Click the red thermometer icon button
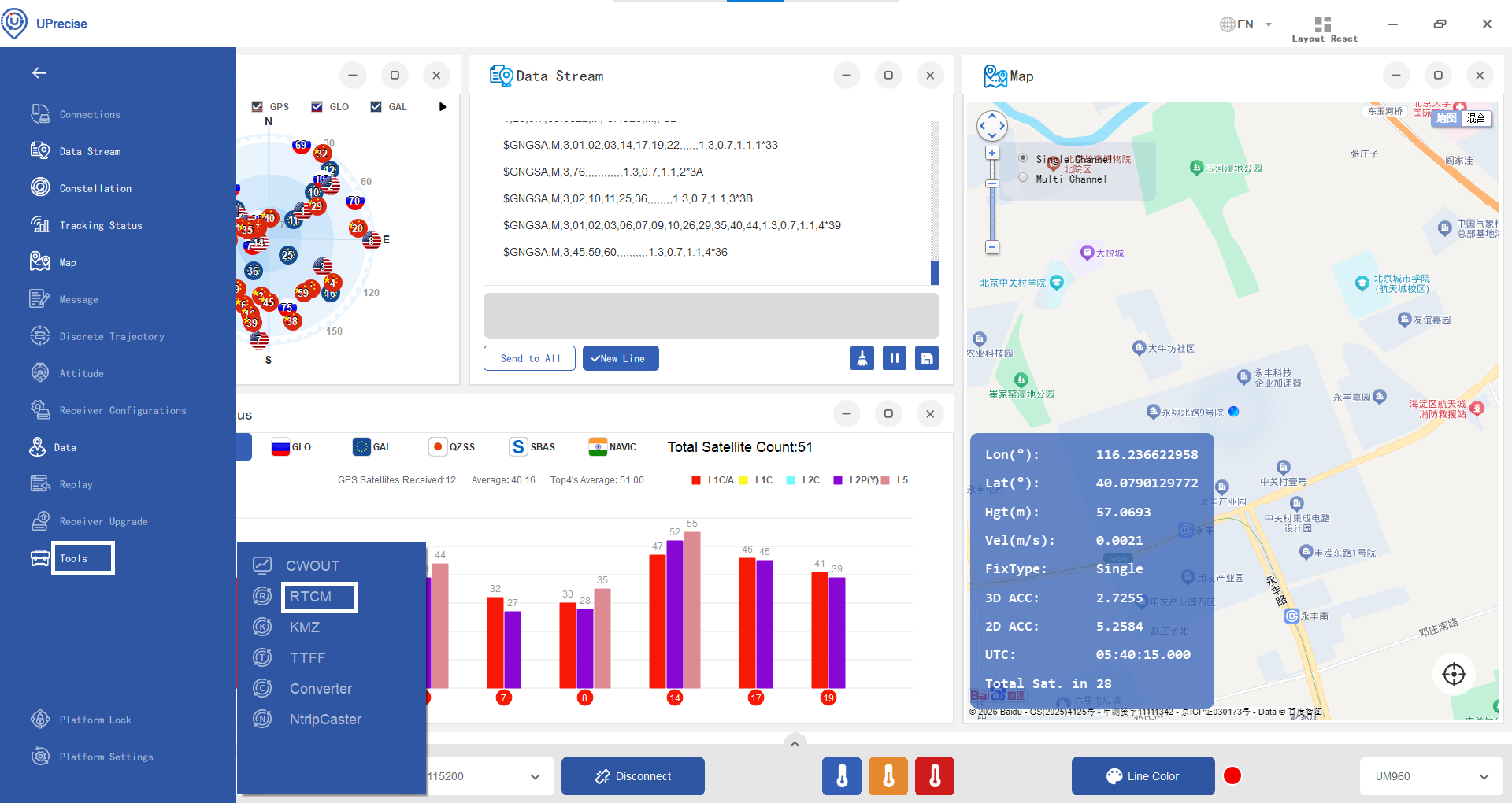This screenshot has height=803, width=1512. point(935,776)
